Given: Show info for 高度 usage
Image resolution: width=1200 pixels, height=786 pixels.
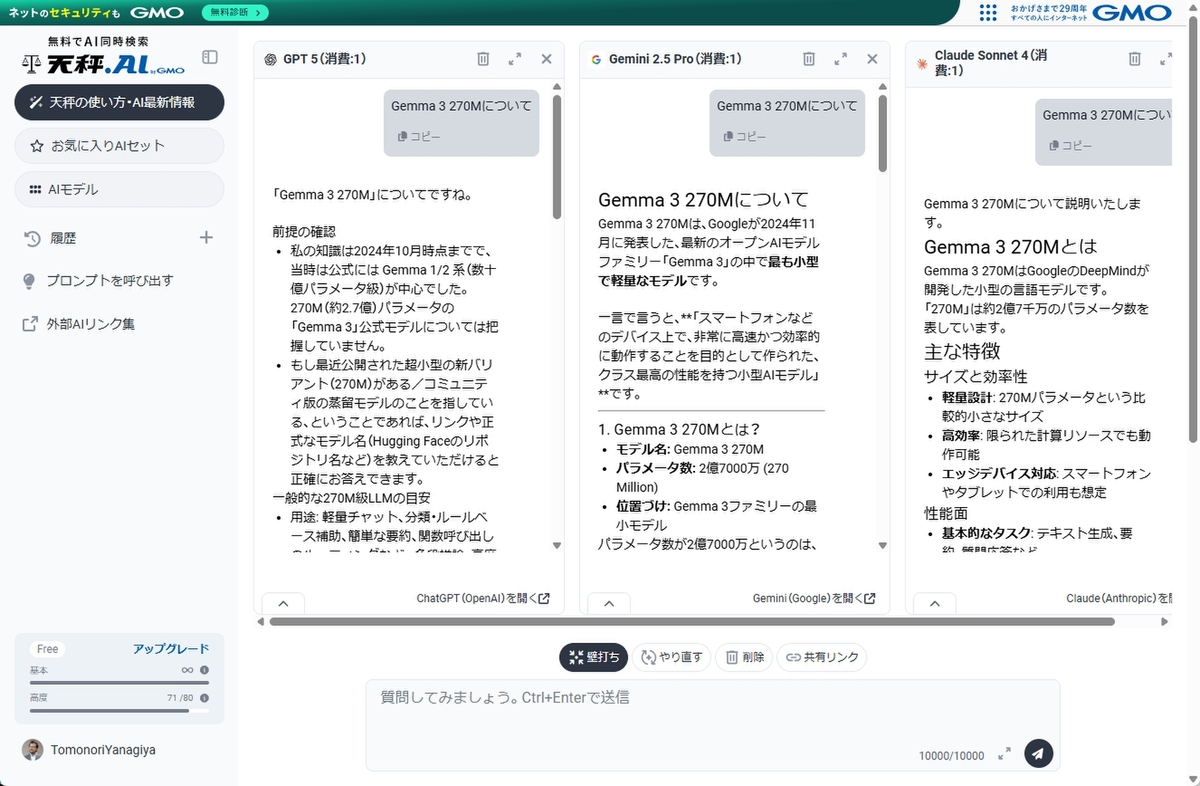Looking at the screenshot, I should click(x=204, y=697).
